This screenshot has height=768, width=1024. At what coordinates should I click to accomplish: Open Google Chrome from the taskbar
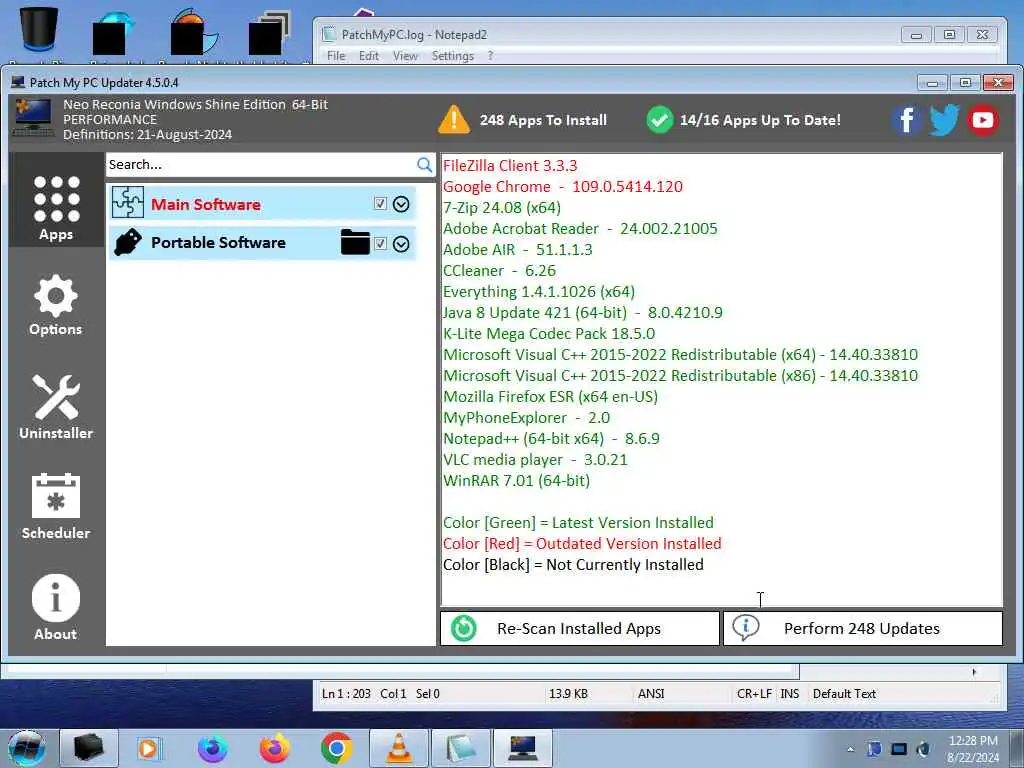tap(336, 748)
